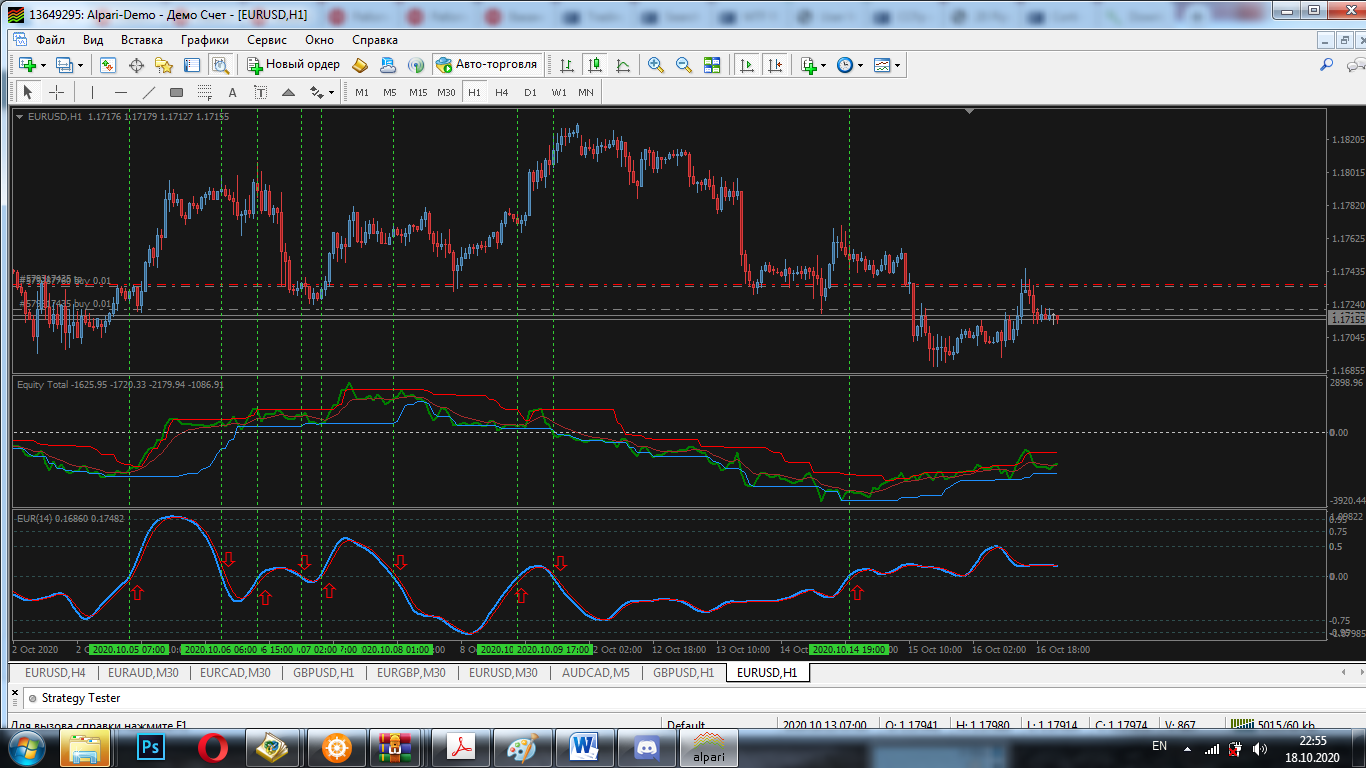The height and width of the screenshot is (768, 1366).
Task: Expand the indicators list dropdown arrow
Action: click(x=823, y=65)
